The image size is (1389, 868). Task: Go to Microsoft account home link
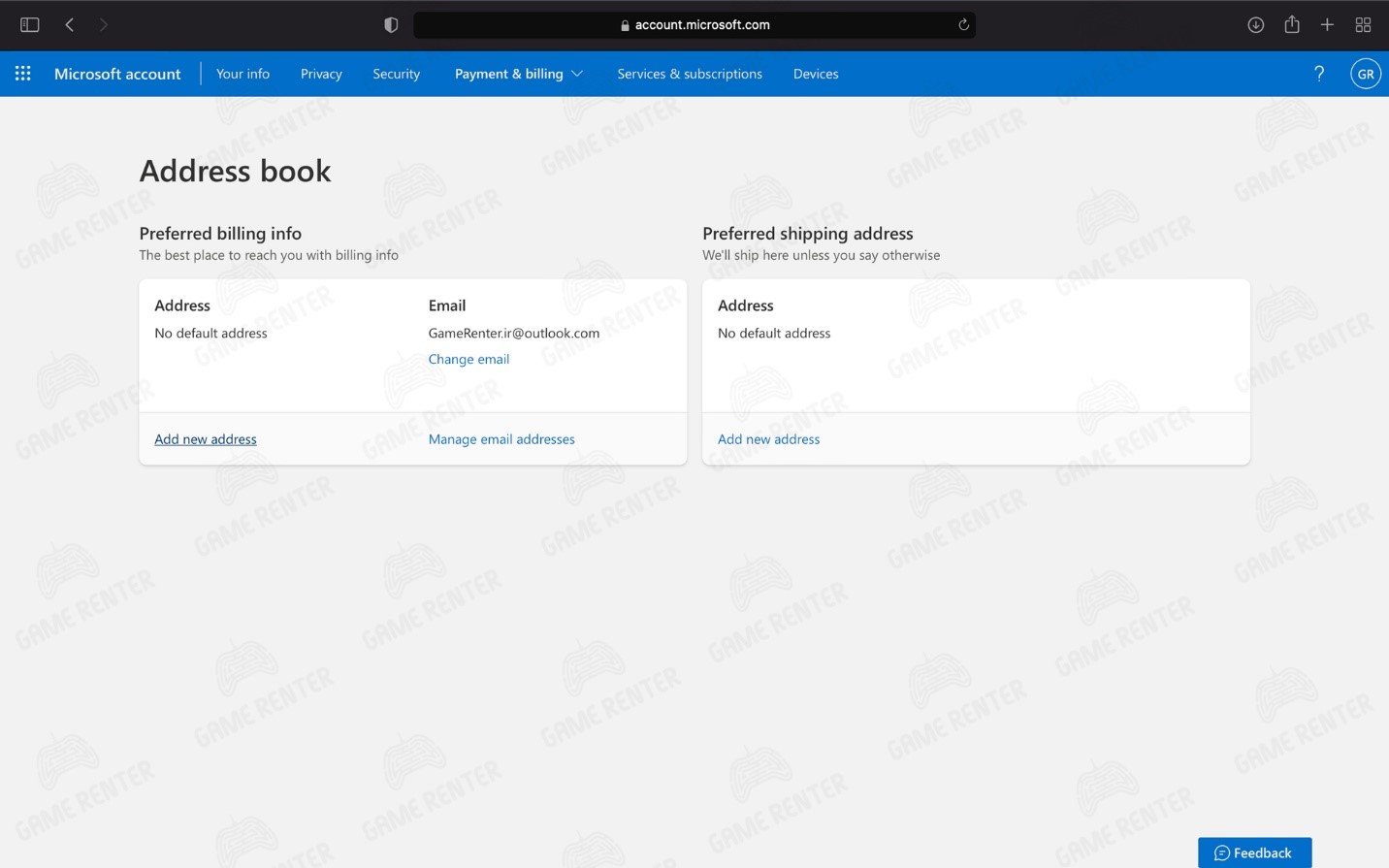click(x=117, y=74)
